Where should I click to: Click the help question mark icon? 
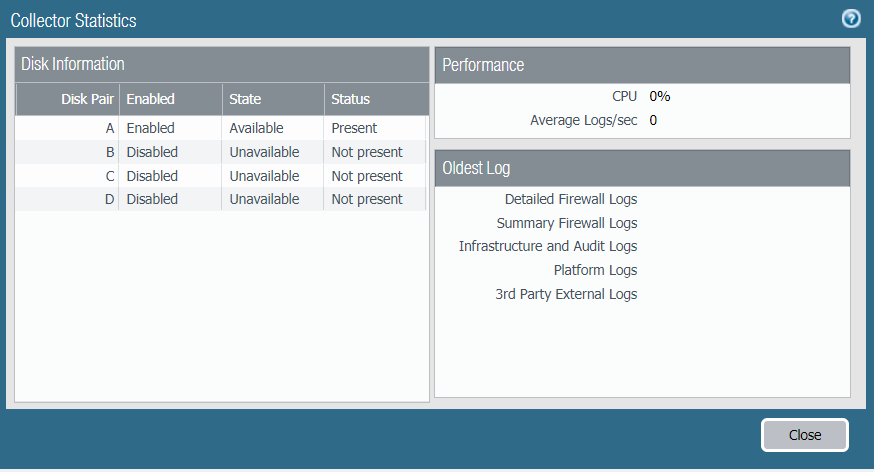coord(851,19)
